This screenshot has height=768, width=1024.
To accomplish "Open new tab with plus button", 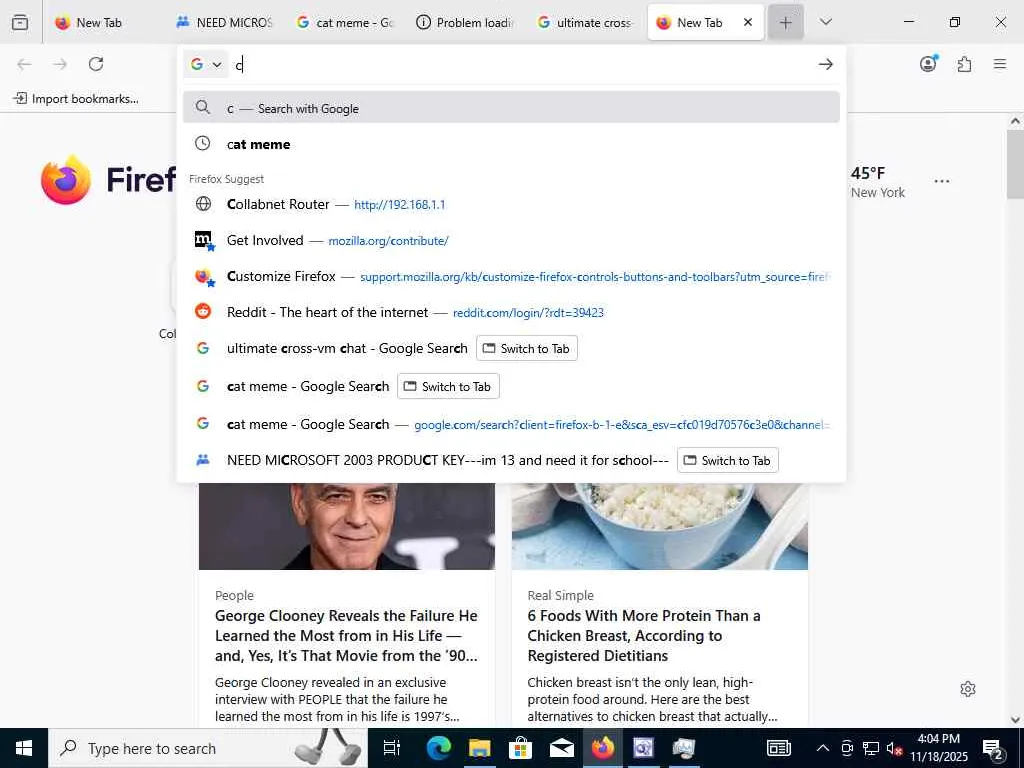I will (x=786, y=23).
